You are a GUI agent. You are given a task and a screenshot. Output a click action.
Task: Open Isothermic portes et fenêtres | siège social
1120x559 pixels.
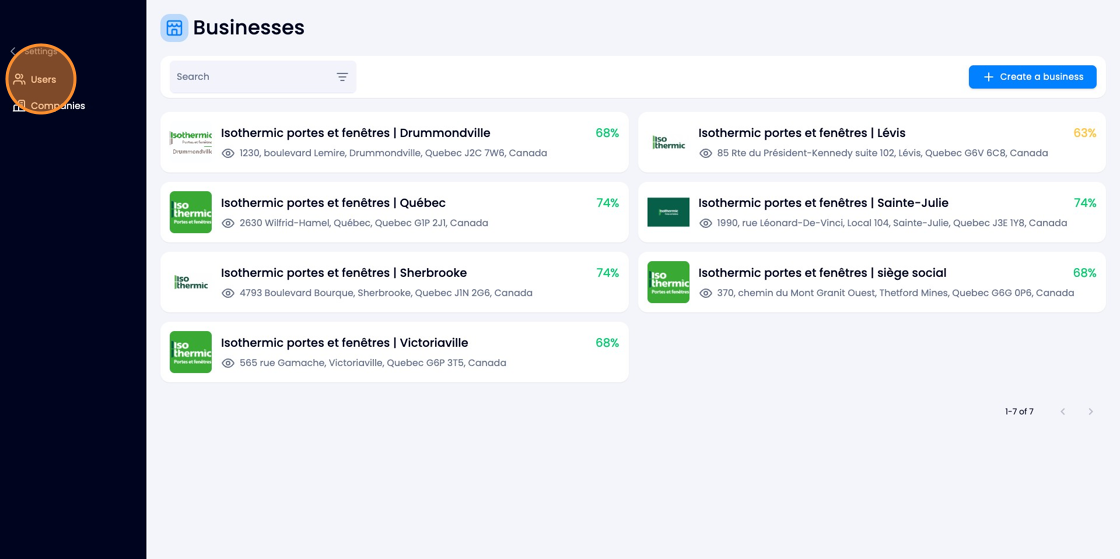[822, 273]
